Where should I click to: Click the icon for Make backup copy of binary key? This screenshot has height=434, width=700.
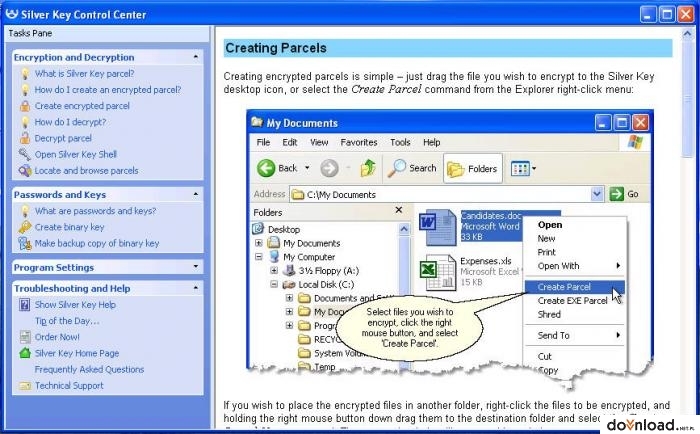pos(25,243)
